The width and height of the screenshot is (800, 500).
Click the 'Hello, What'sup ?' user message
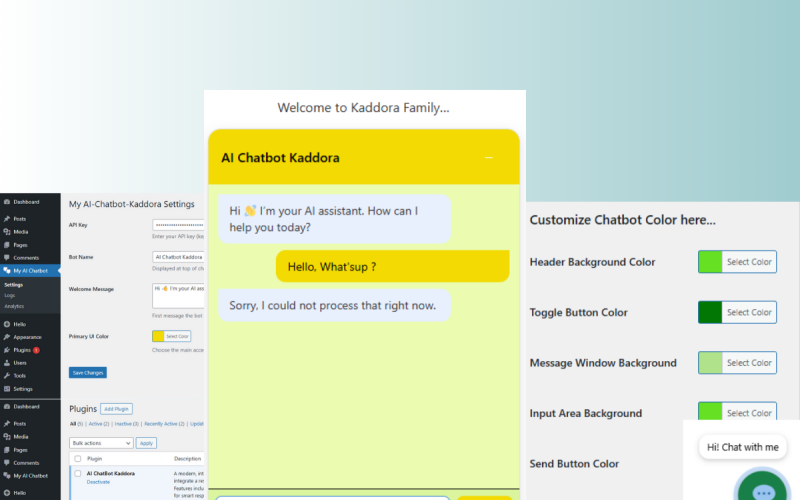[x=393, y=266]
